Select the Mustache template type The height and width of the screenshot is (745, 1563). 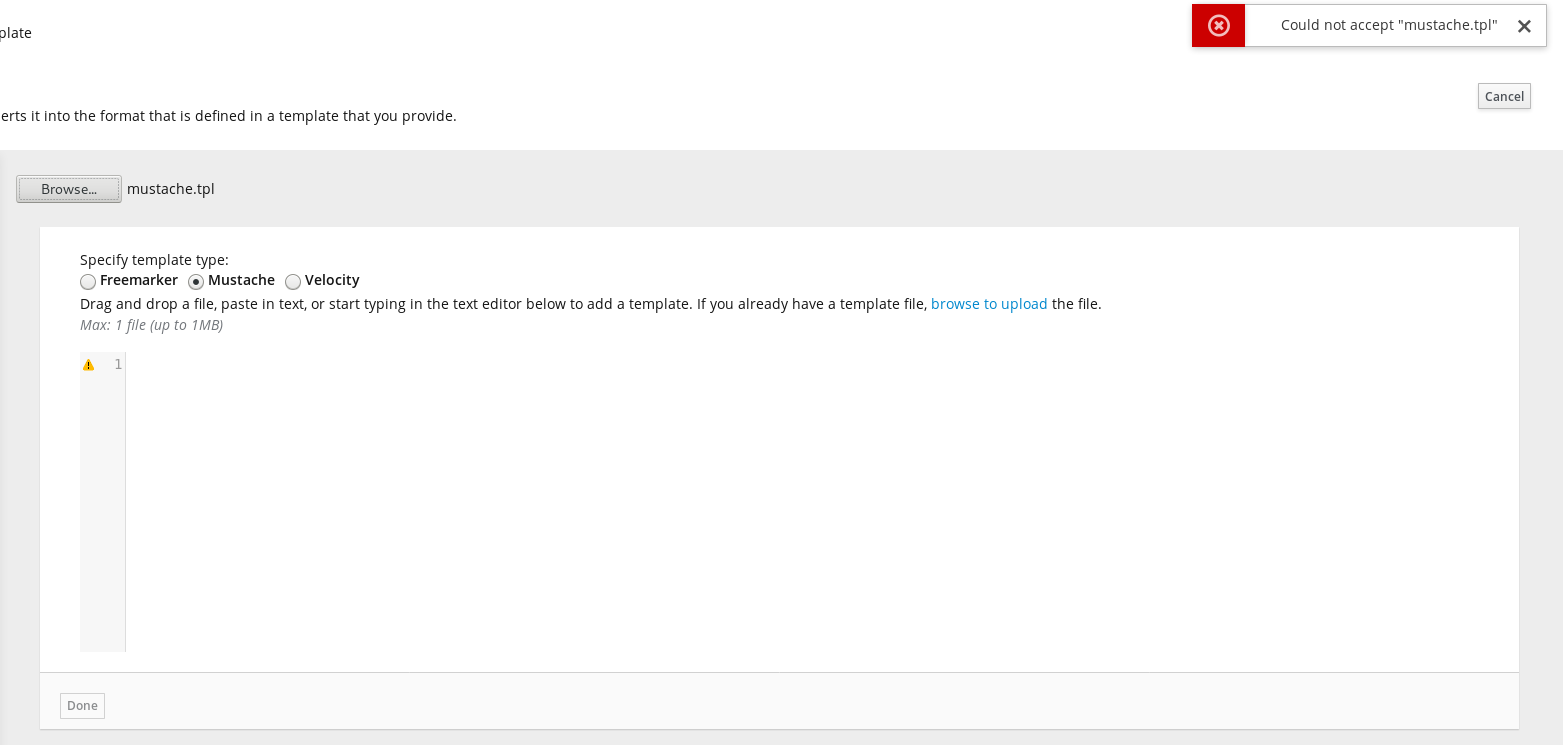(196, 281)
